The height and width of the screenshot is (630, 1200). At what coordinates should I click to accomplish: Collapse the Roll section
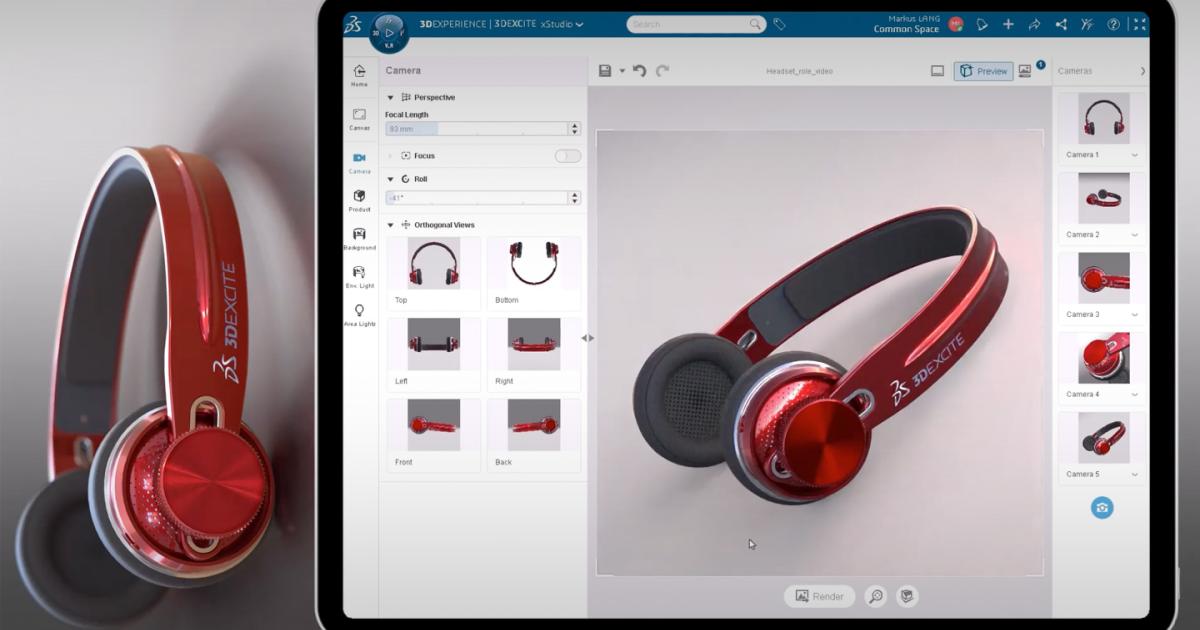tap(390, 179)
